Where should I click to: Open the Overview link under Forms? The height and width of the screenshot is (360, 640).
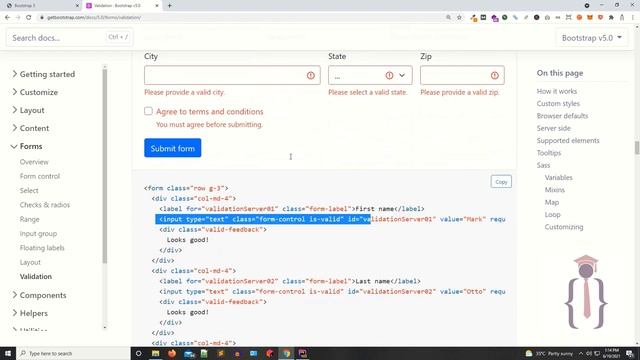click(34, 162)
